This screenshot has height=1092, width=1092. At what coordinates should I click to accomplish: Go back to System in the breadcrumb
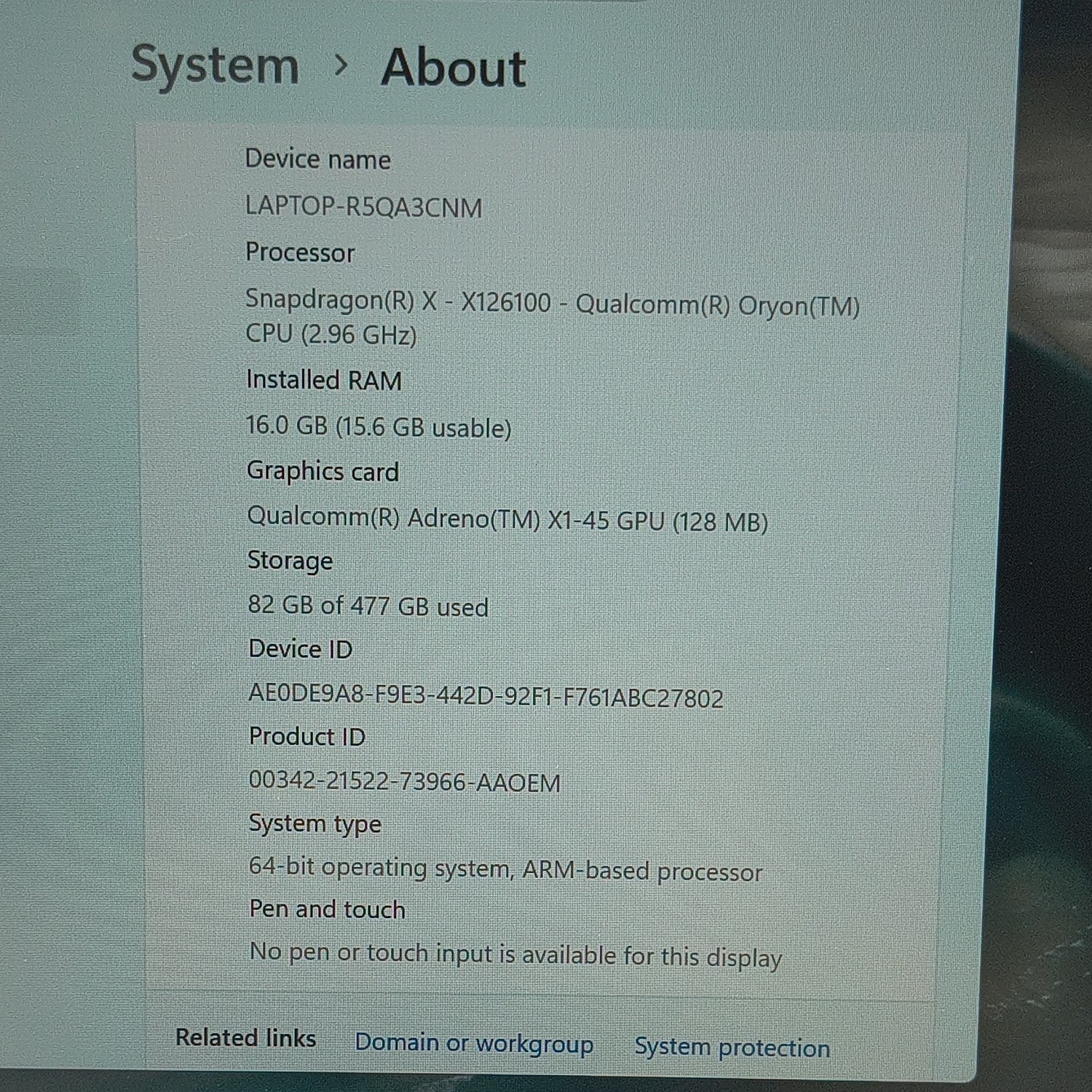(x=215, y=66)
